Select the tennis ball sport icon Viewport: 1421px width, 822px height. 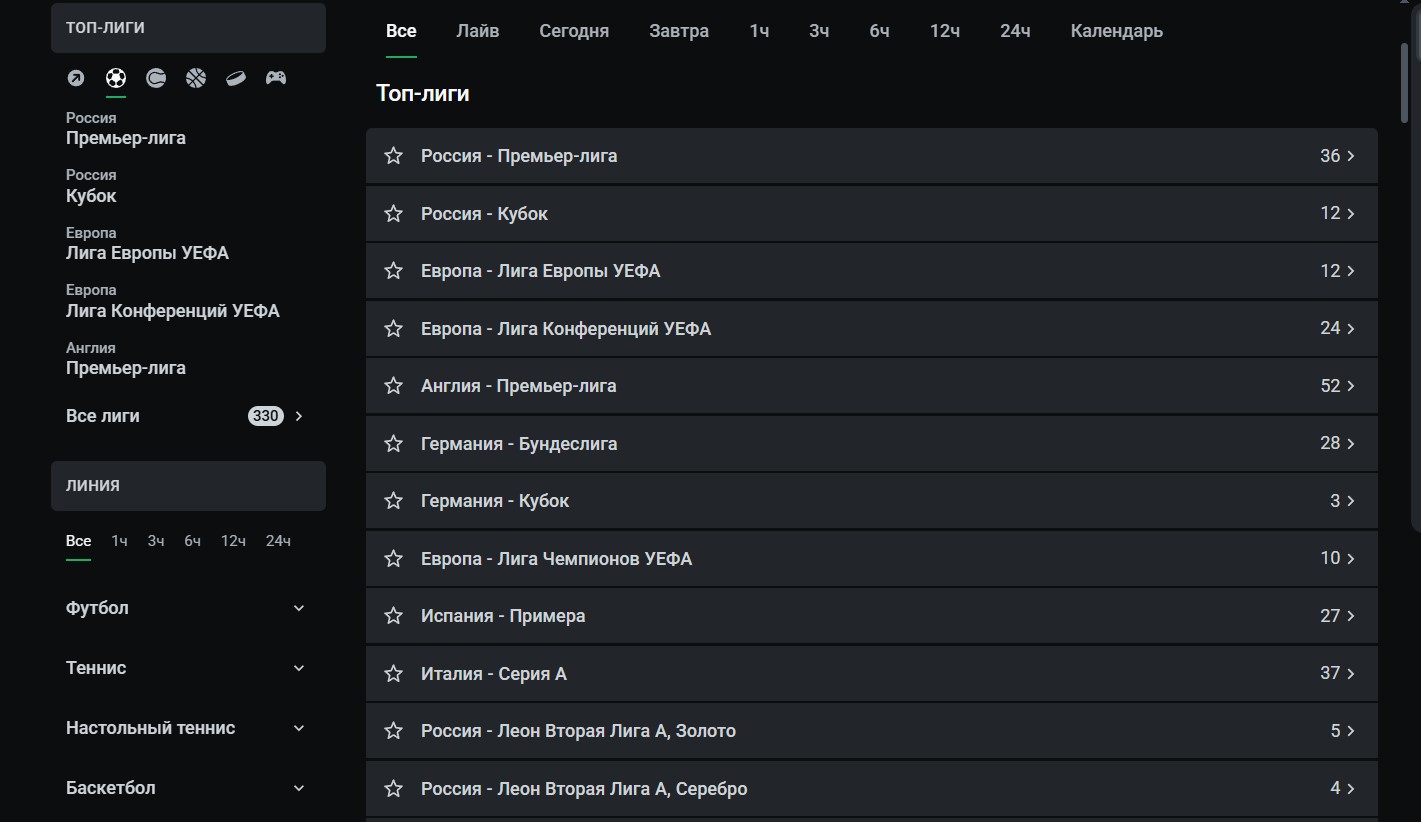coord(156,78)
